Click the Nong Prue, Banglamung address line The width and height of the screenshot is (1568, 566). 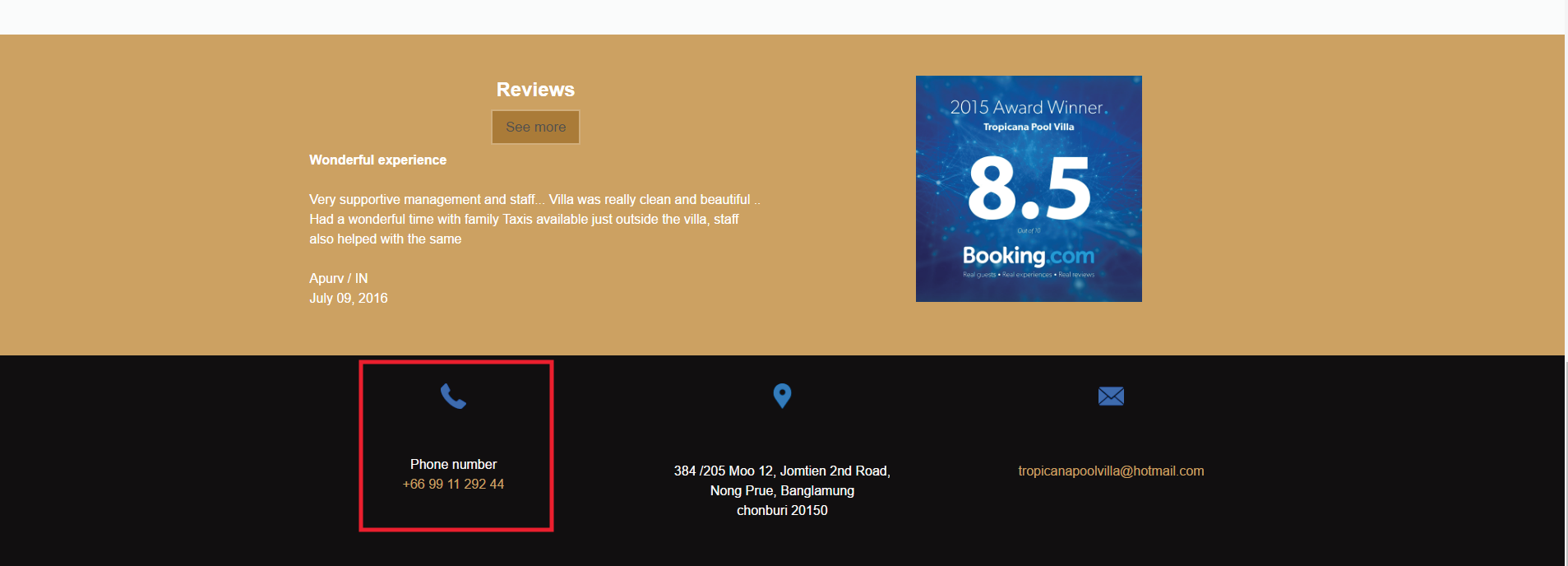(782, 491)
